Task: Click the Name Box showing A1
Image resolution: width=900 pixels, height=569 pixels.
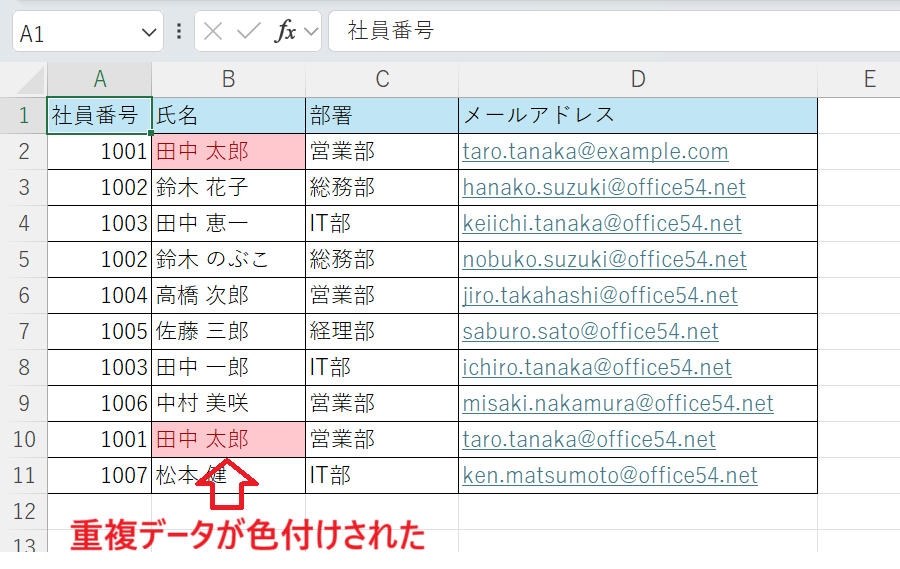Action: click(88, 32)
